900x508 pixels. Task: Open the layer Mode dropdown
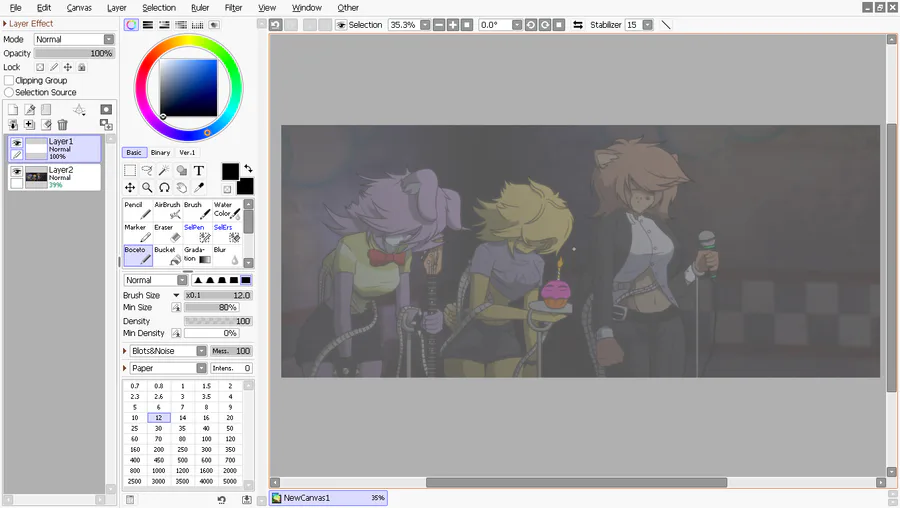coord(74,39)
